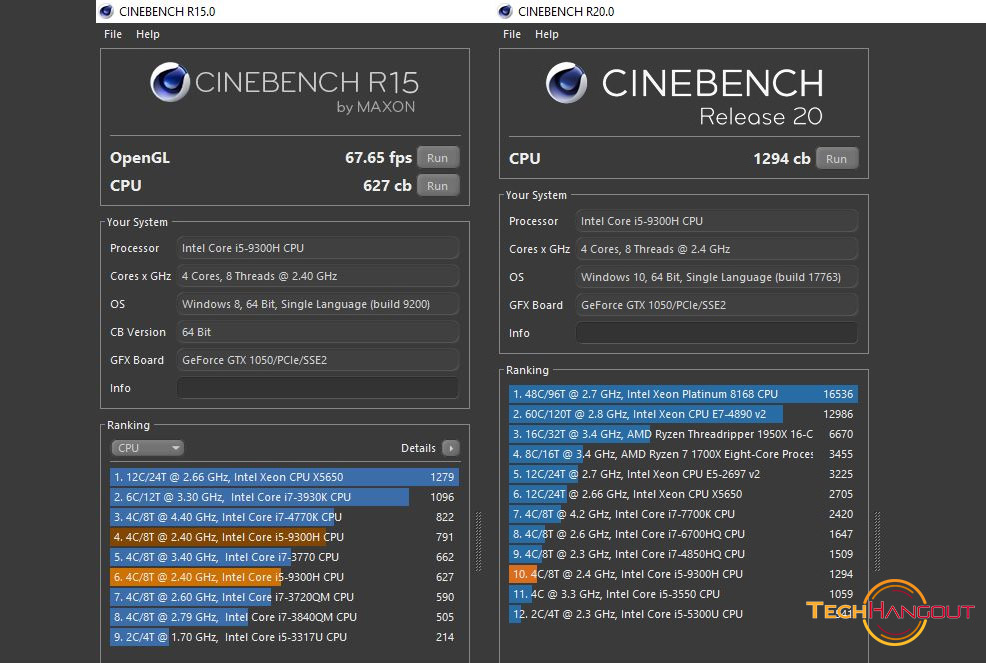The image size is (986, 663).
Task: Select R20 ranking row Intel Core i5-5300U
Action: coord(684,614)
